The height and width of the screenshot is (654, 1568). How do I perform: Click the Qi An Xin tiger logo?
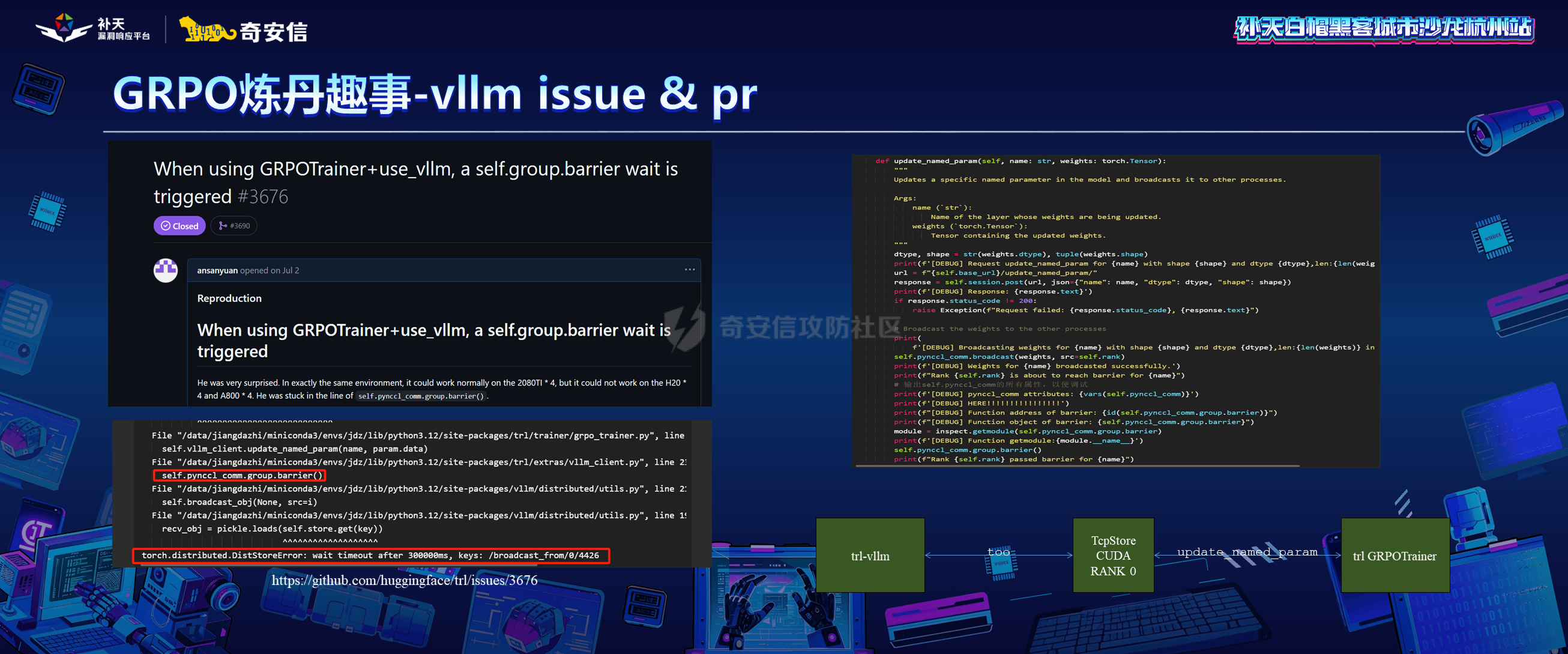243,30
